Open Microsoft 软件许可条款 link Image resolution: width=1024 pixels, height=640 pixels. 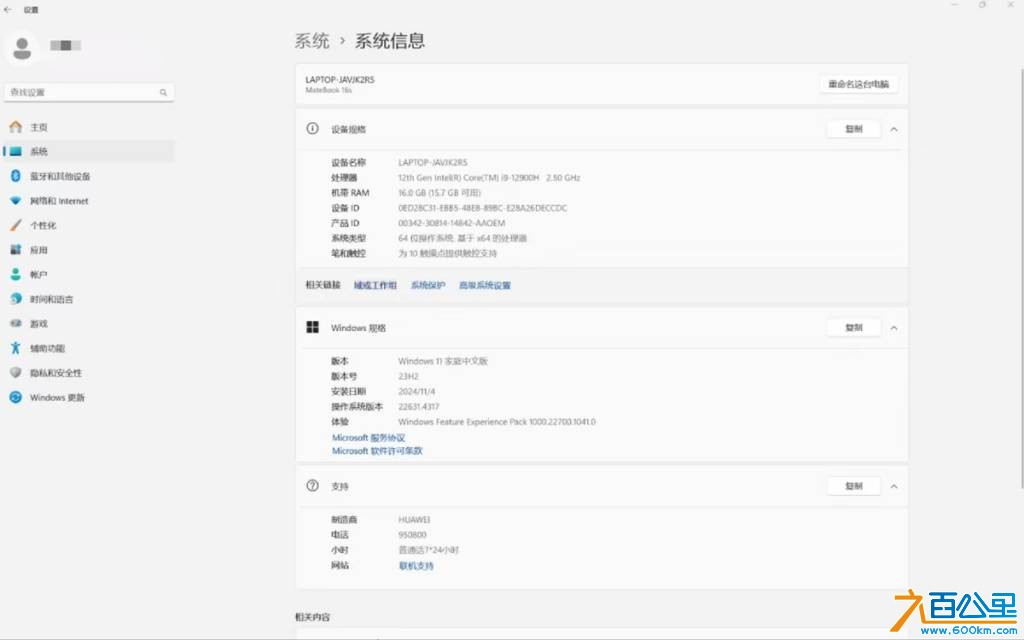(377, 451)
